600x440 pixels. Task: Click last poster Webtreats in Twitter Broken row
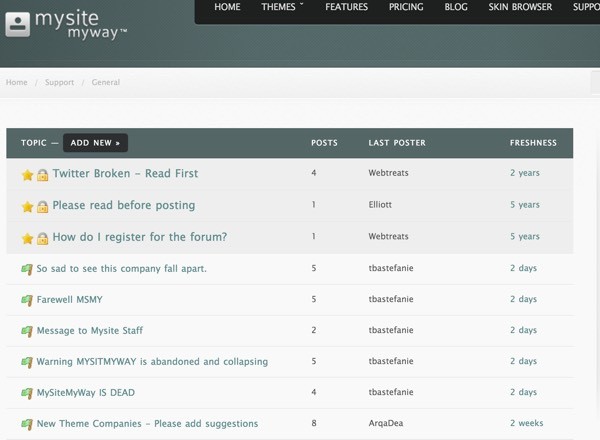click(x=388, y=173)
